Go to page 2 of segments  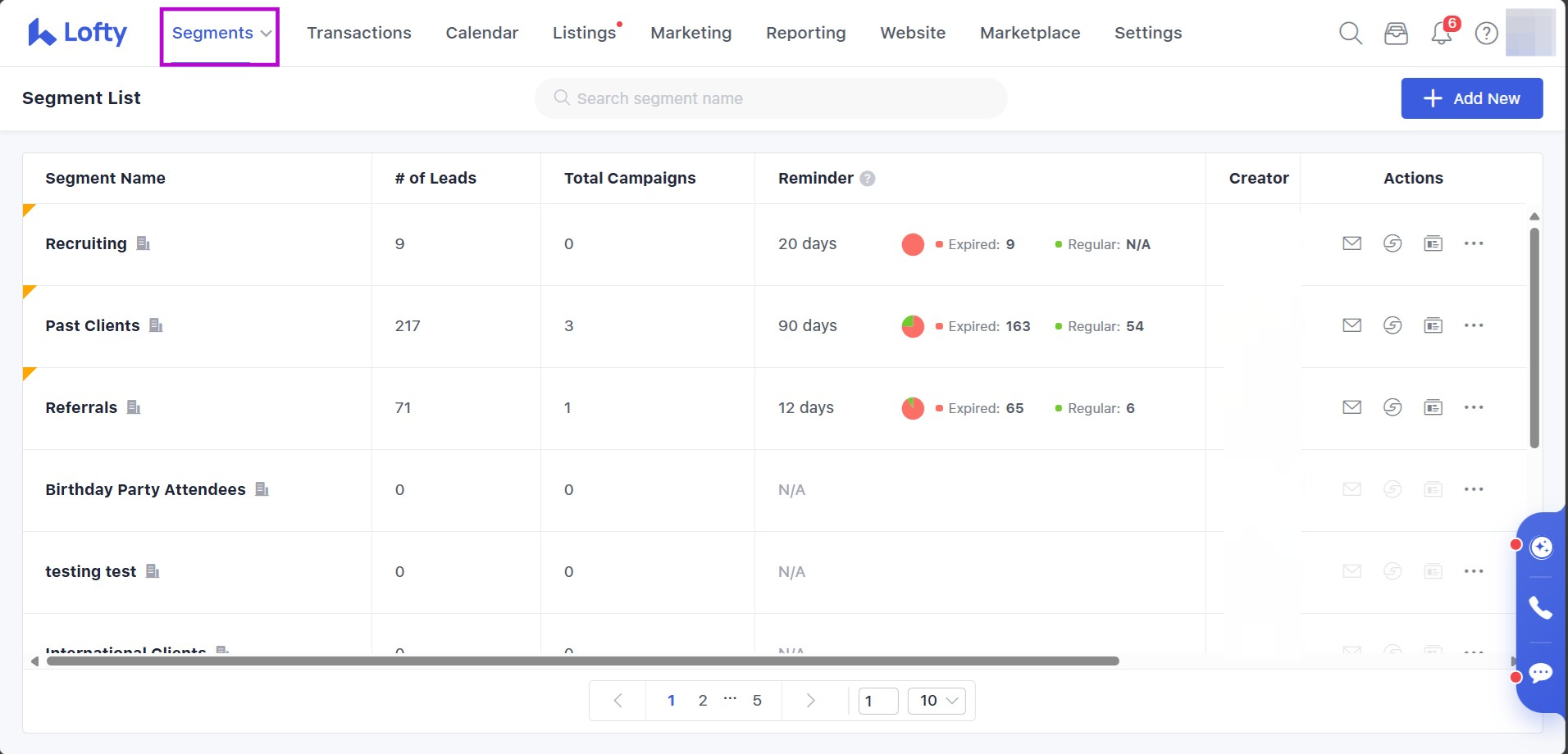point(703,701)
